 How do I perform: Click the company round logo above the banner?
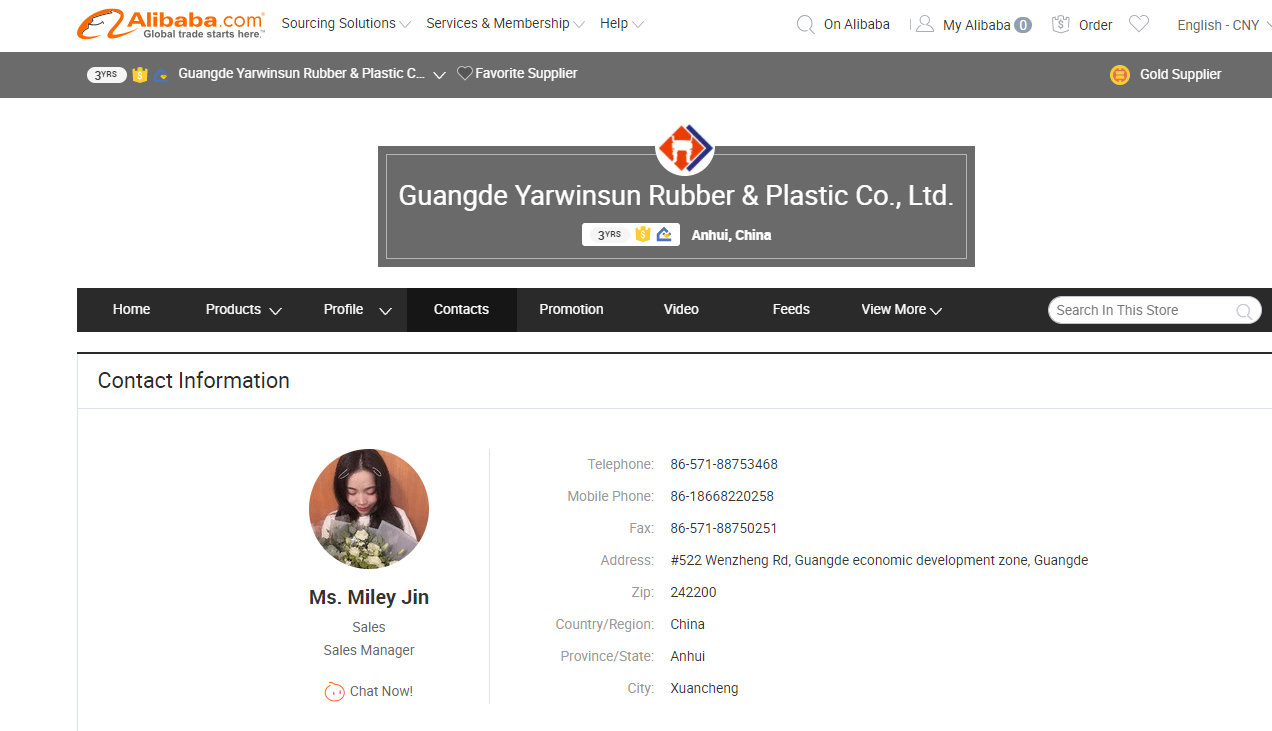pyautogui.click(x=684, y=148)
